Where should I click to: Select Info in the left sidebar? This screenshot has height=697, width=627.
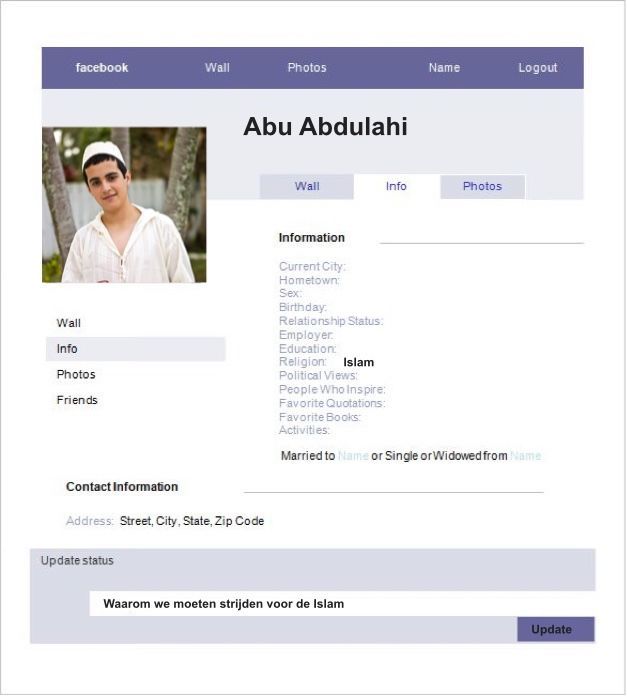[67, 349]
